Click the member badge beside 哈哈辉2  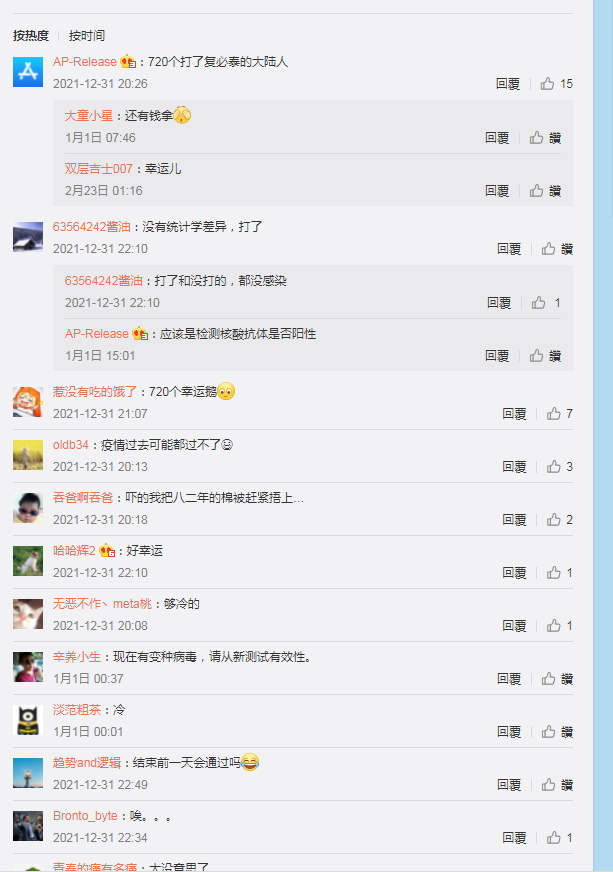tap(107, 551)
